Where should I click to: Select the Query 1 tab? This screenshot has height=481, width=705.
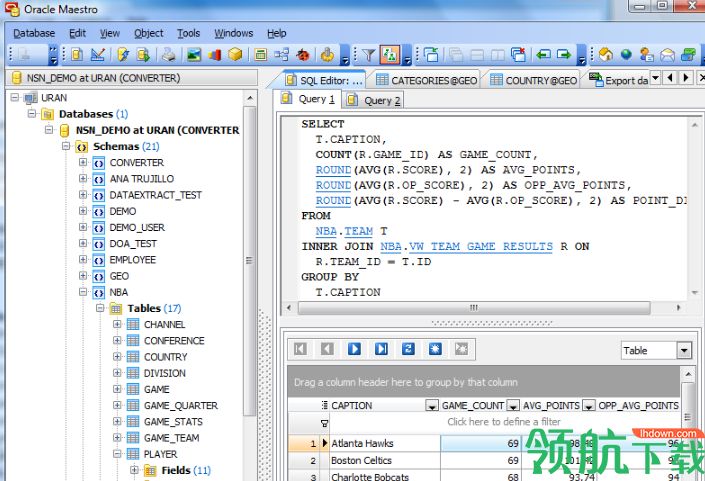pyautogui.click(x=308, y=99)
